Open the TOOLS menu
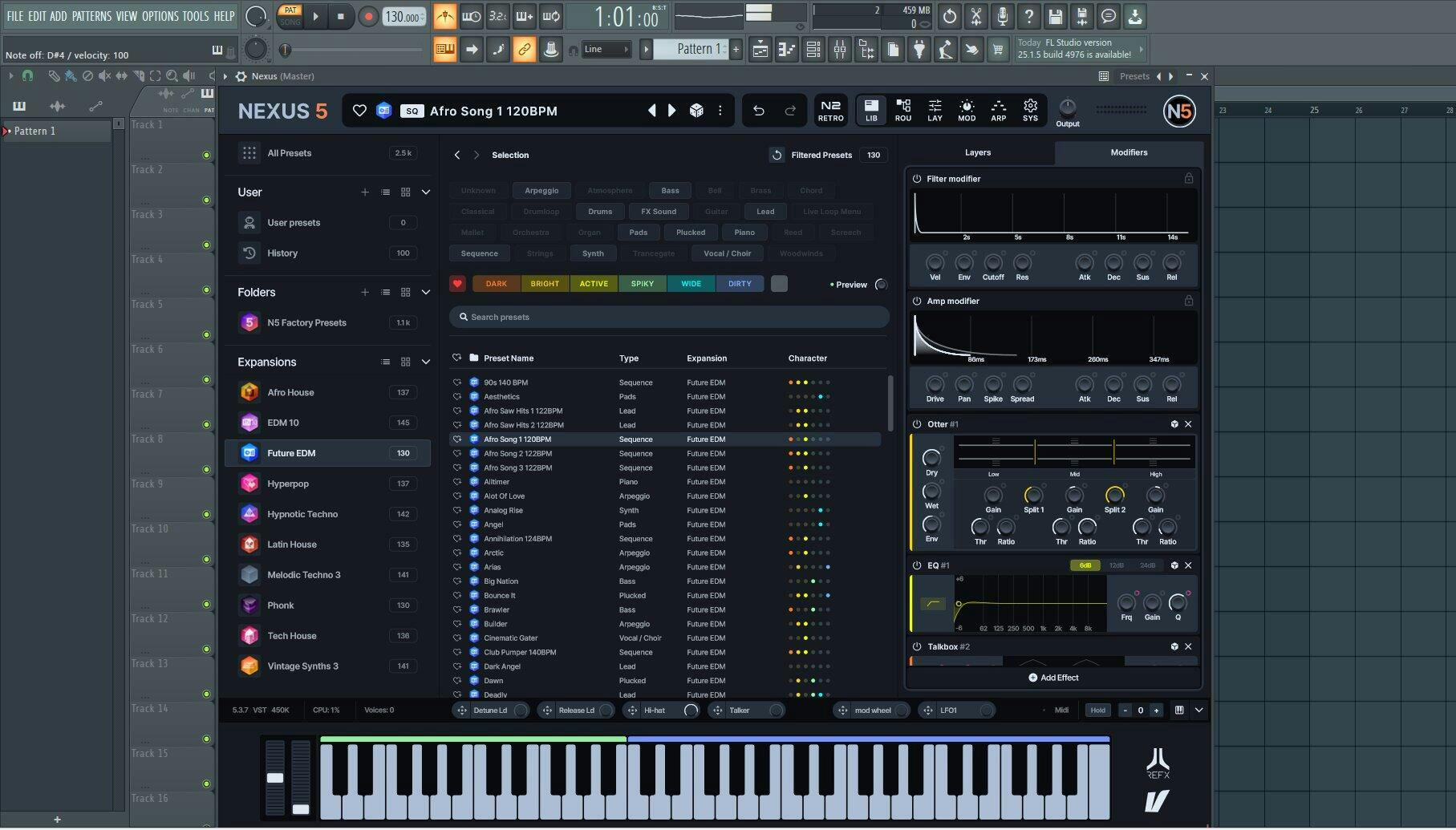The height and width of the screenshot is (830, 1456). 195,16
